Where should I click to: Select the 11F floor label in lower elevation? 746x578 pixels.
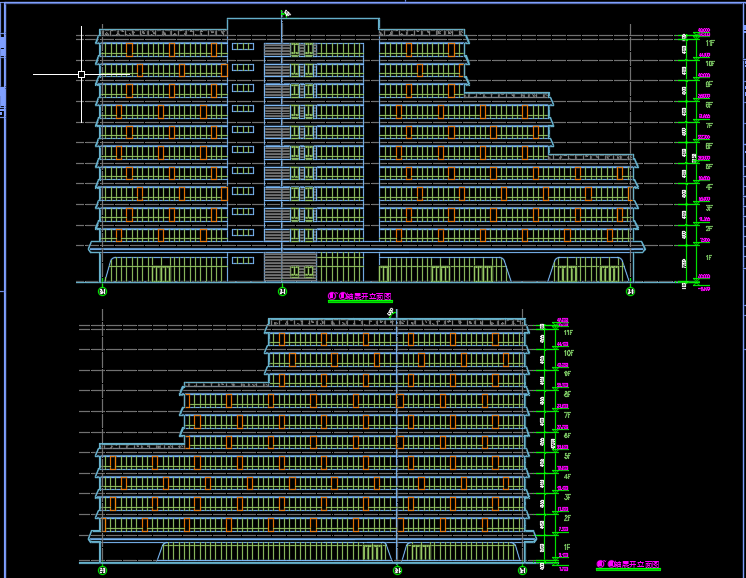pyautogui.click(x=568, y=333)
